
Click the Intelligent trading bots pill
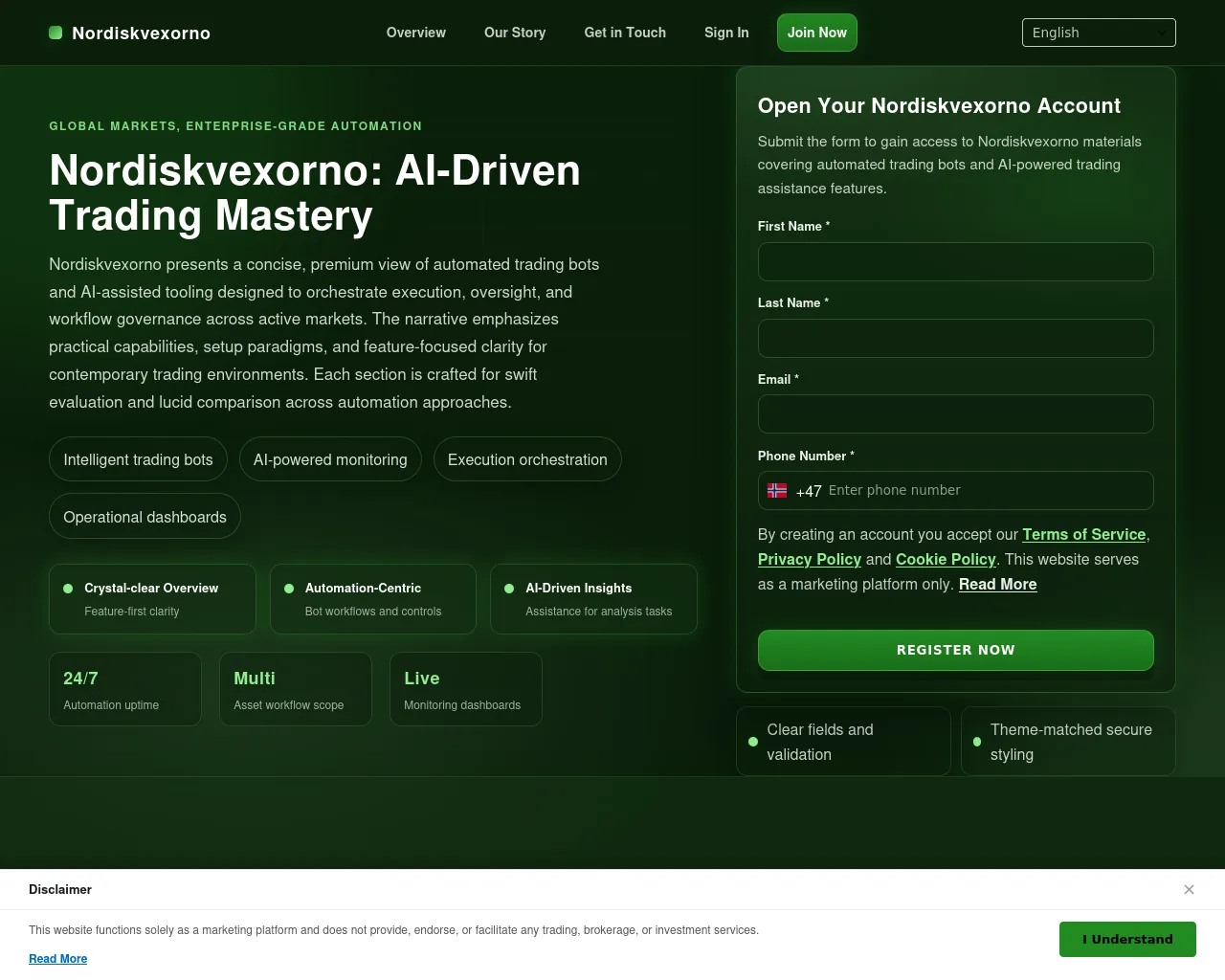click(138, 459)
